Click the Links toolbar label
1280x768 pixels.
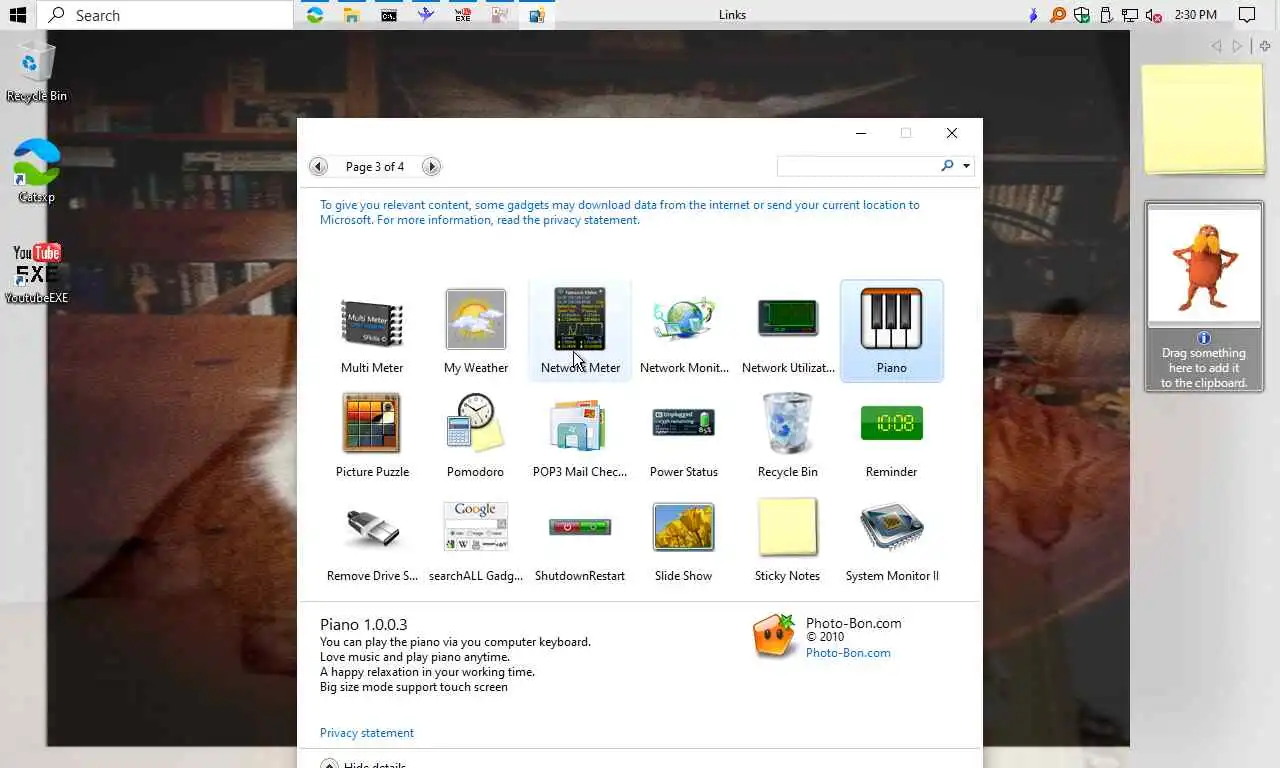coord(732,15)
